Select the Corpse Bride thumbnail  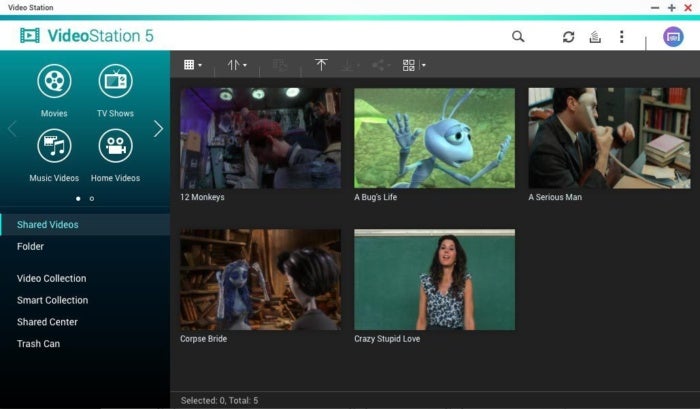click(261, 280)
